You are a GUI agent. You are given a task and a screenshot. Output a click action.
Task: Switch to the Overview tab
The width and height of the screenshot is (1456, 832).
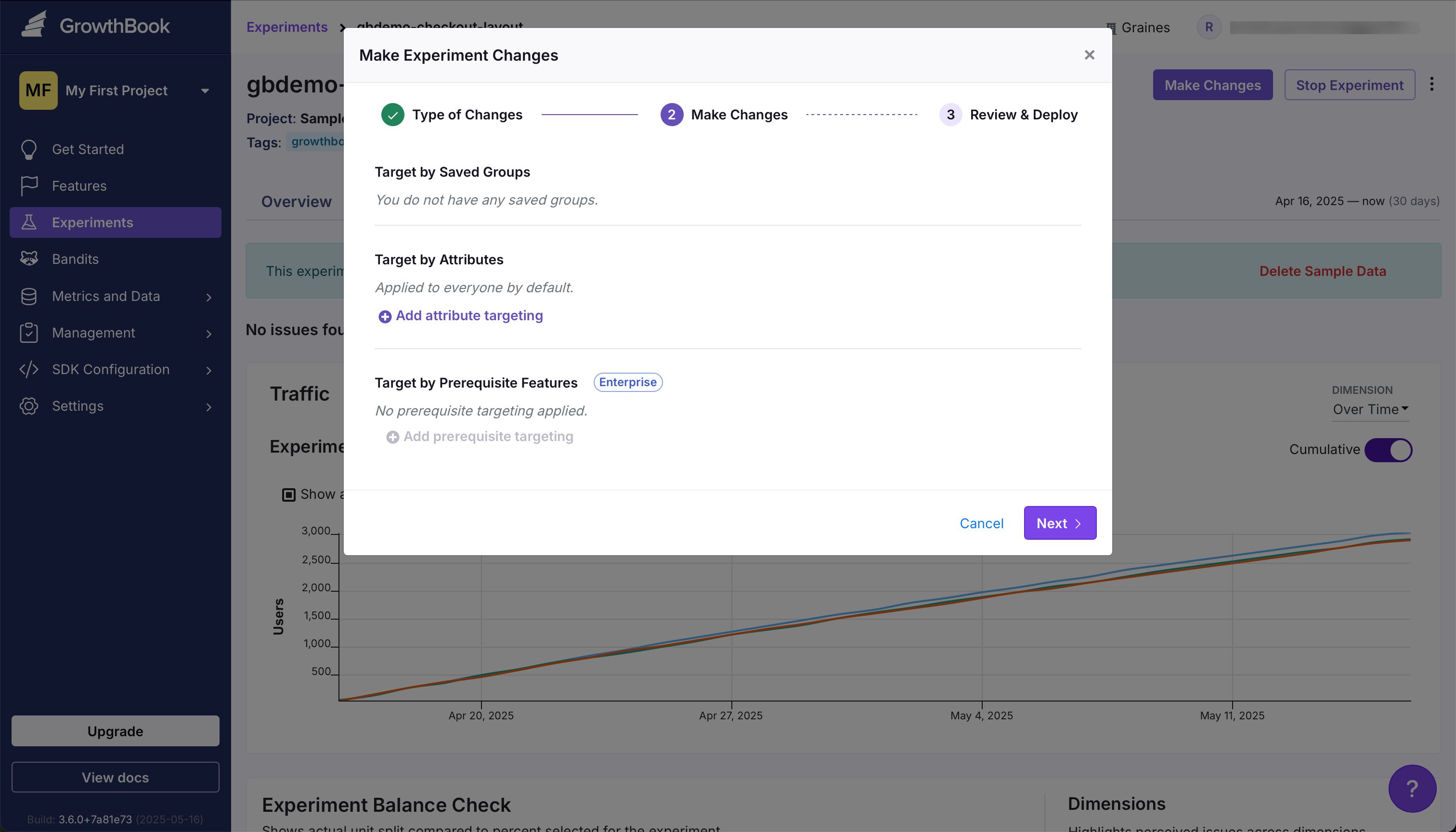pos(296,202)
